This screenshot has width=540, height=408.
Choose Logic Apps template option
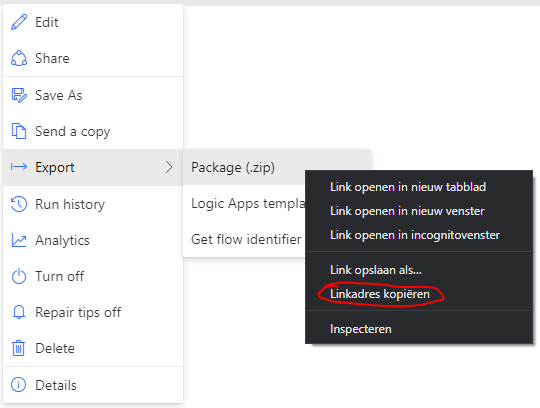[x=248, y=203]
